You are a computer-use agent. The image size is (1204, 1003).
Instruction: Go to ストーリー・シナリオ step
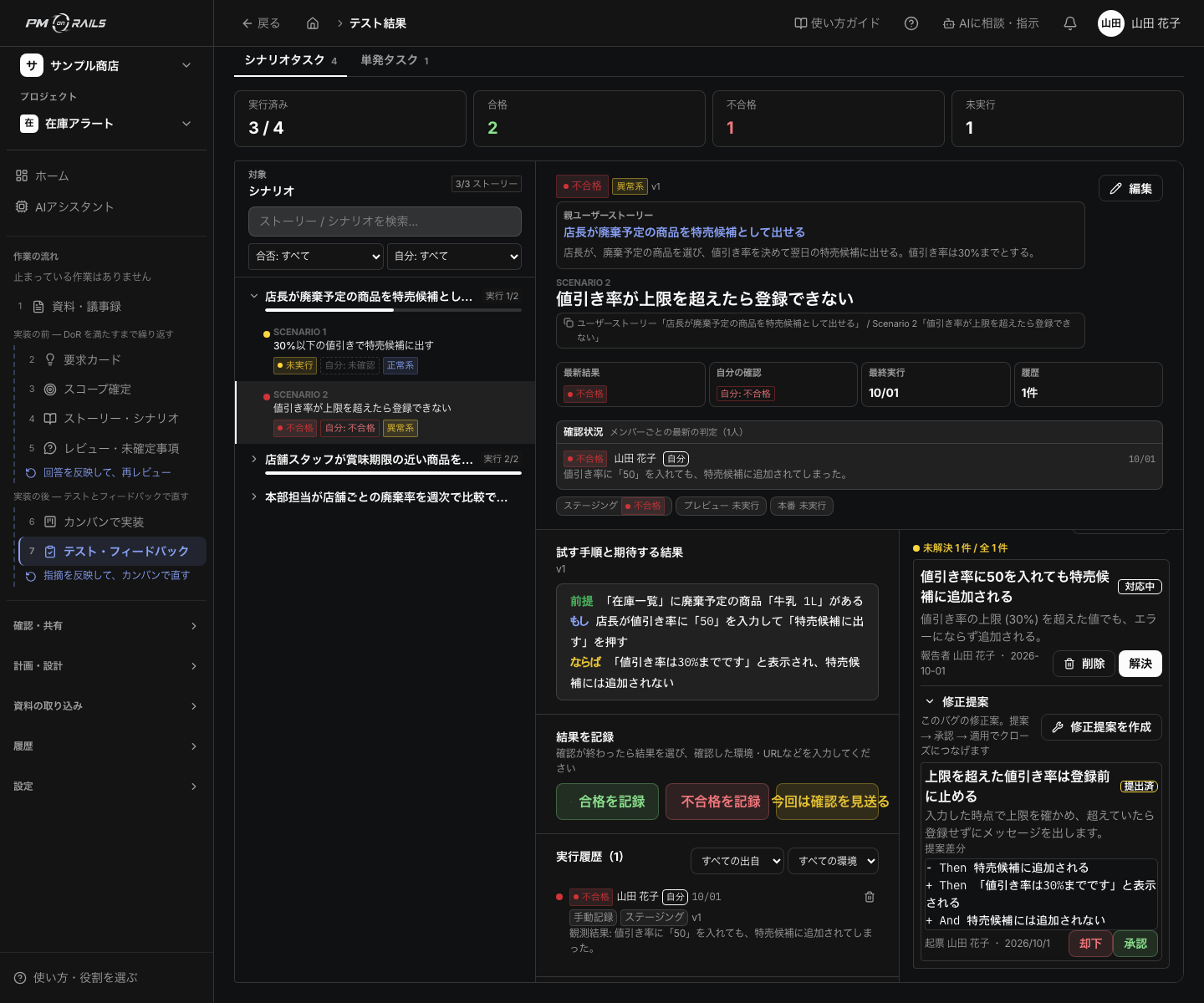(113, 418)
